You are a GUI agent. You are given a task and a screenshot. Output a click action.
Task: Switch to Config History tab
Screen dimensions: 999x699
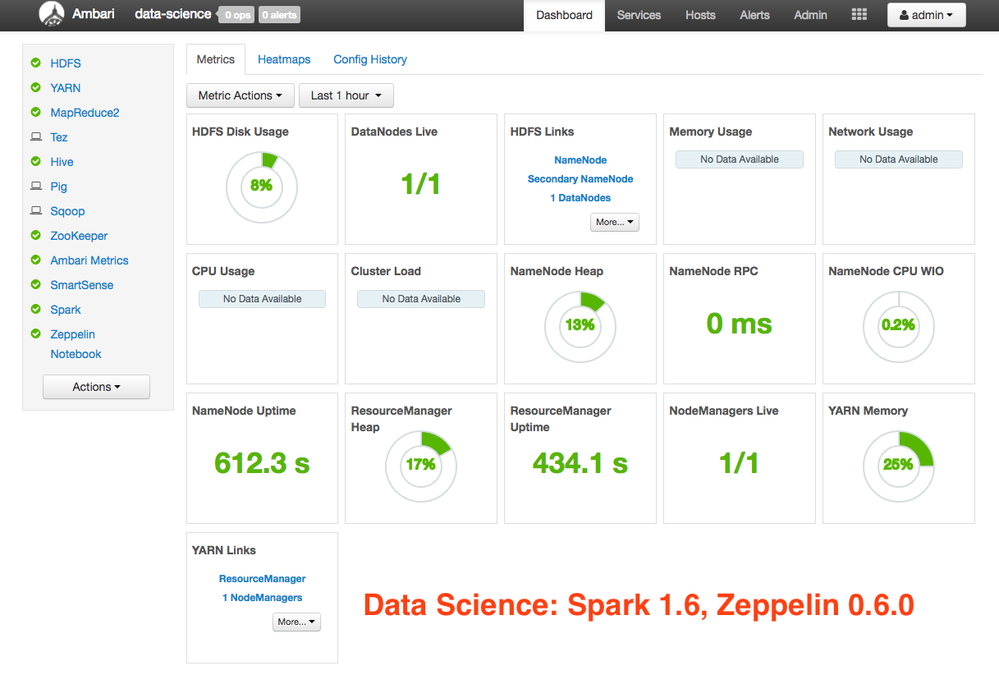(x=369, y=59)
